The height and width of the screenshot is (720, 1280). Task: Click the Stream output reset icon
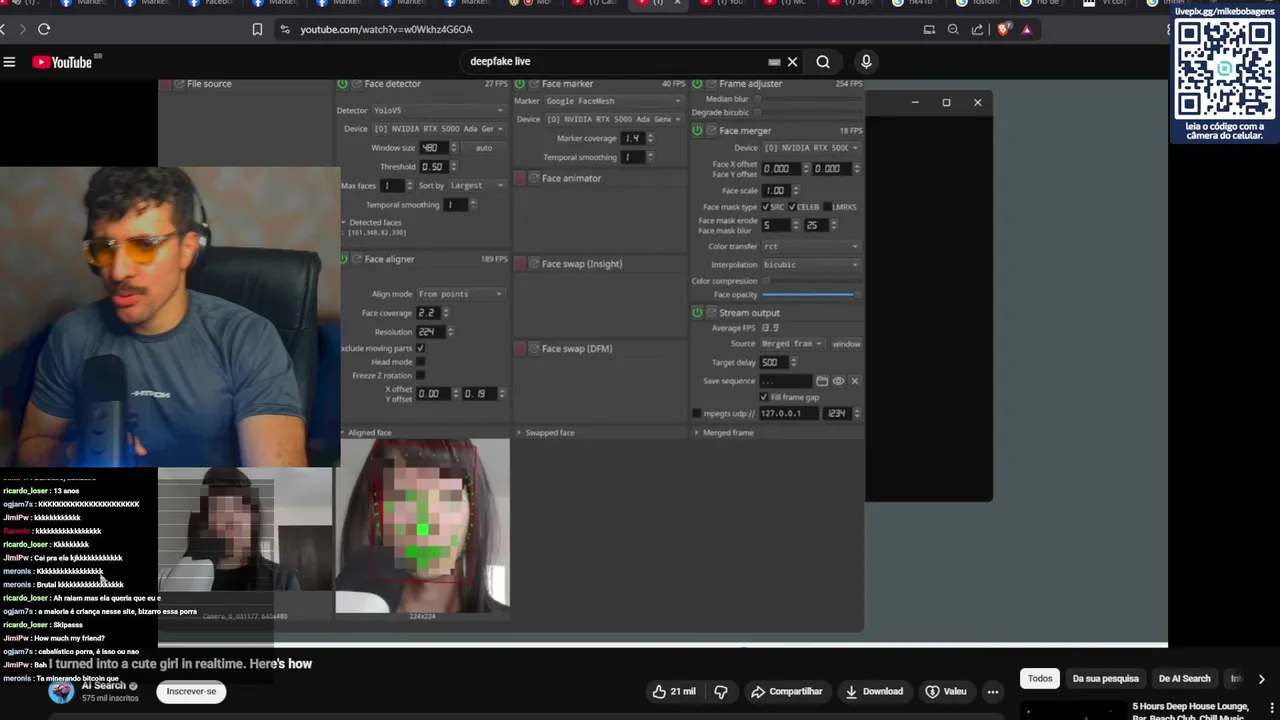[x=711, y=313]
